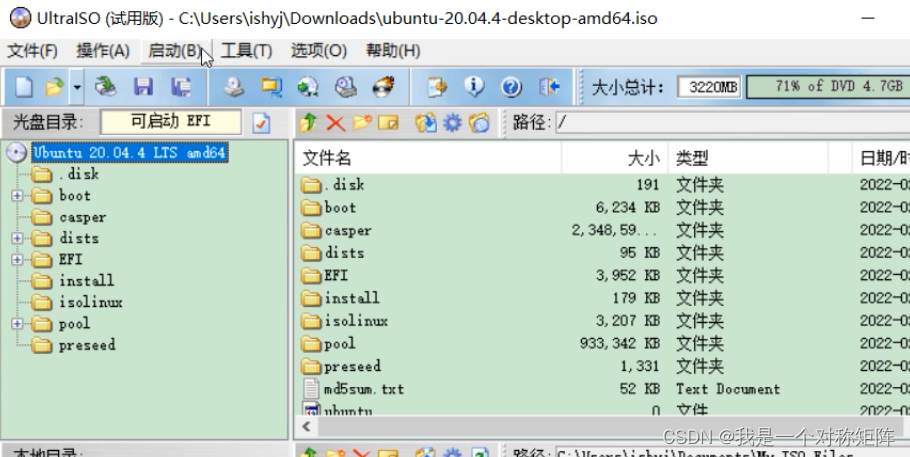Viewport: 910px width, 457px height.
Task: Open the 启动(B) menu
Action: pyautogui.click(x=175, y=51)
